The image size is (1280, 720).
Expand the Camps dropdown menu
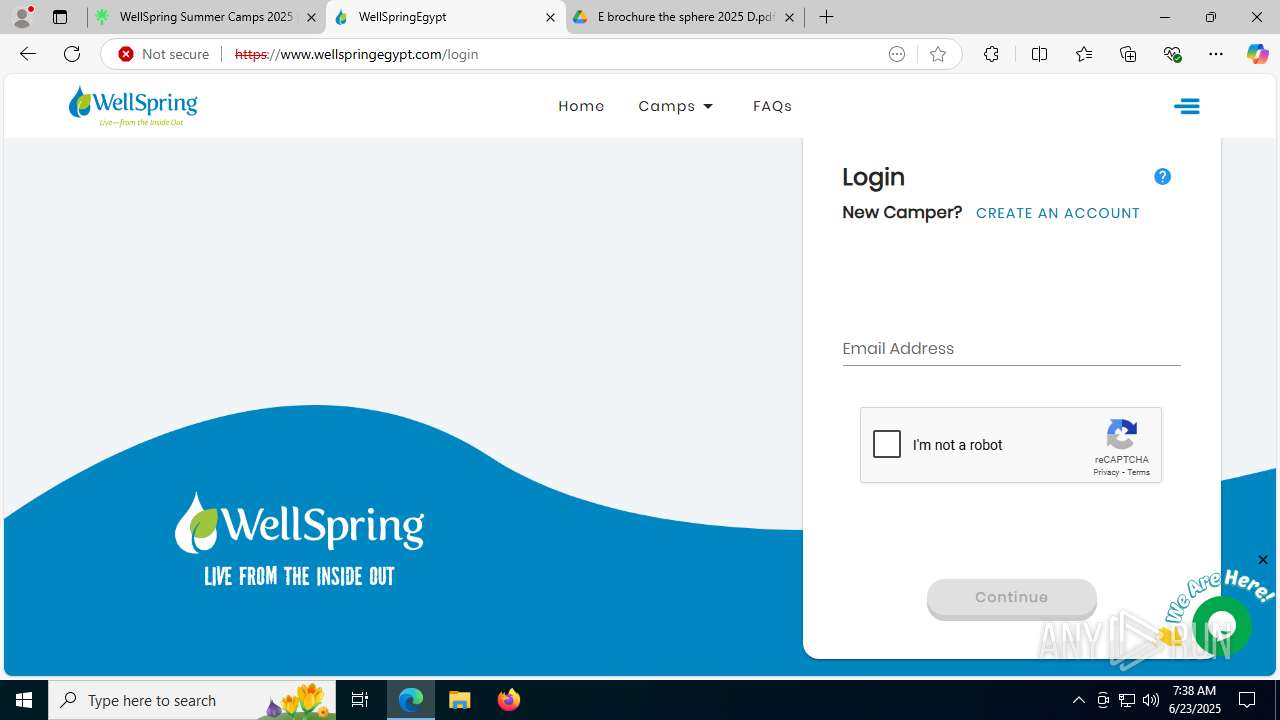(677, 106)
